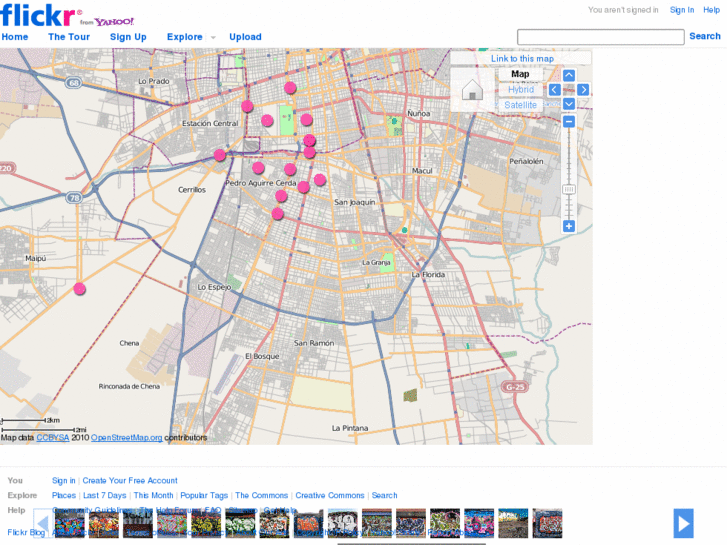The width and height of the screenshot is (727, 545).
Task: Open the Explore menu
Action: coord(184,37)
